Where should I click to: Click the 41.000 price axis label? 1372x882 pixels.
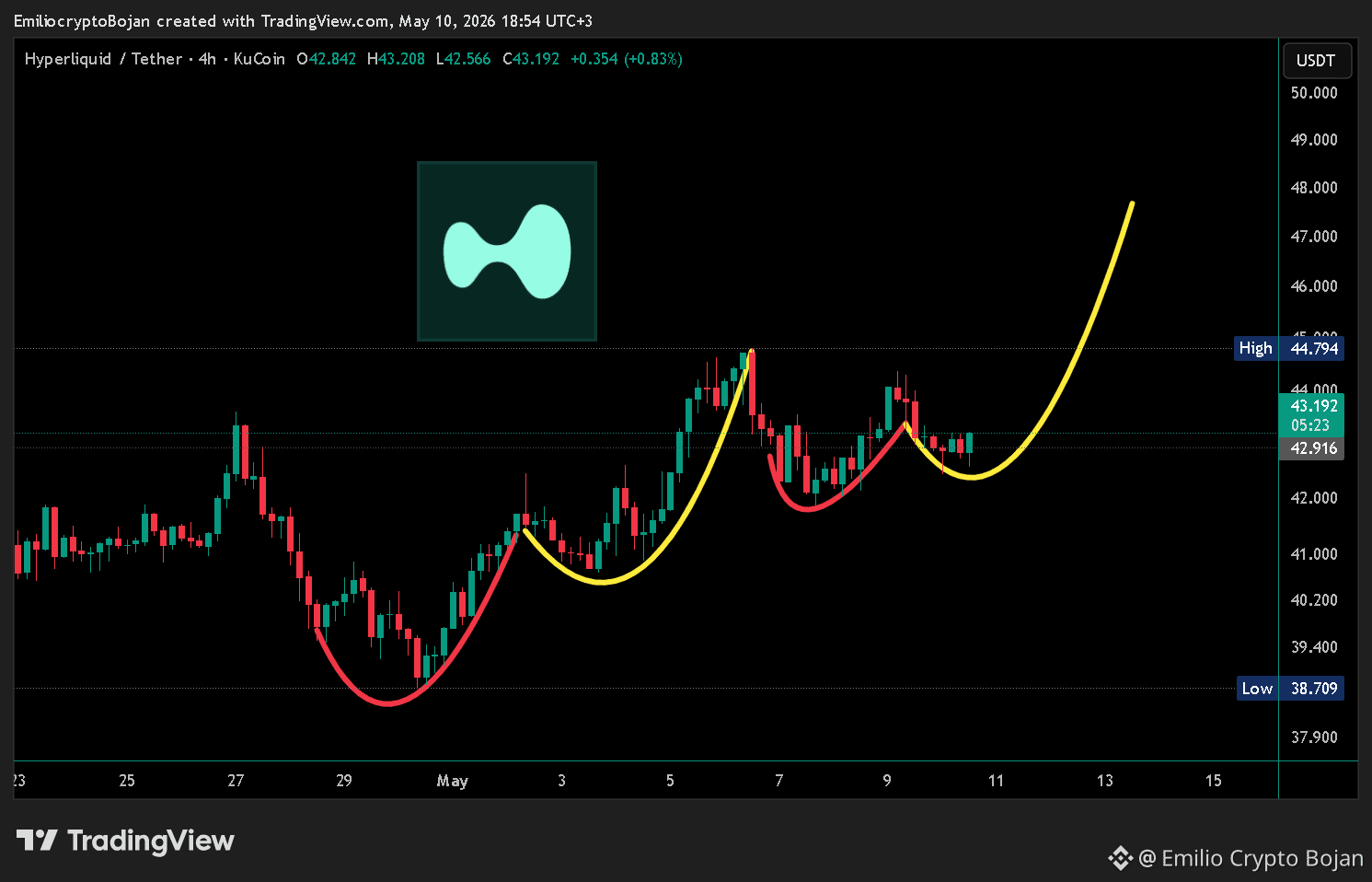[x=1314, y=554]
